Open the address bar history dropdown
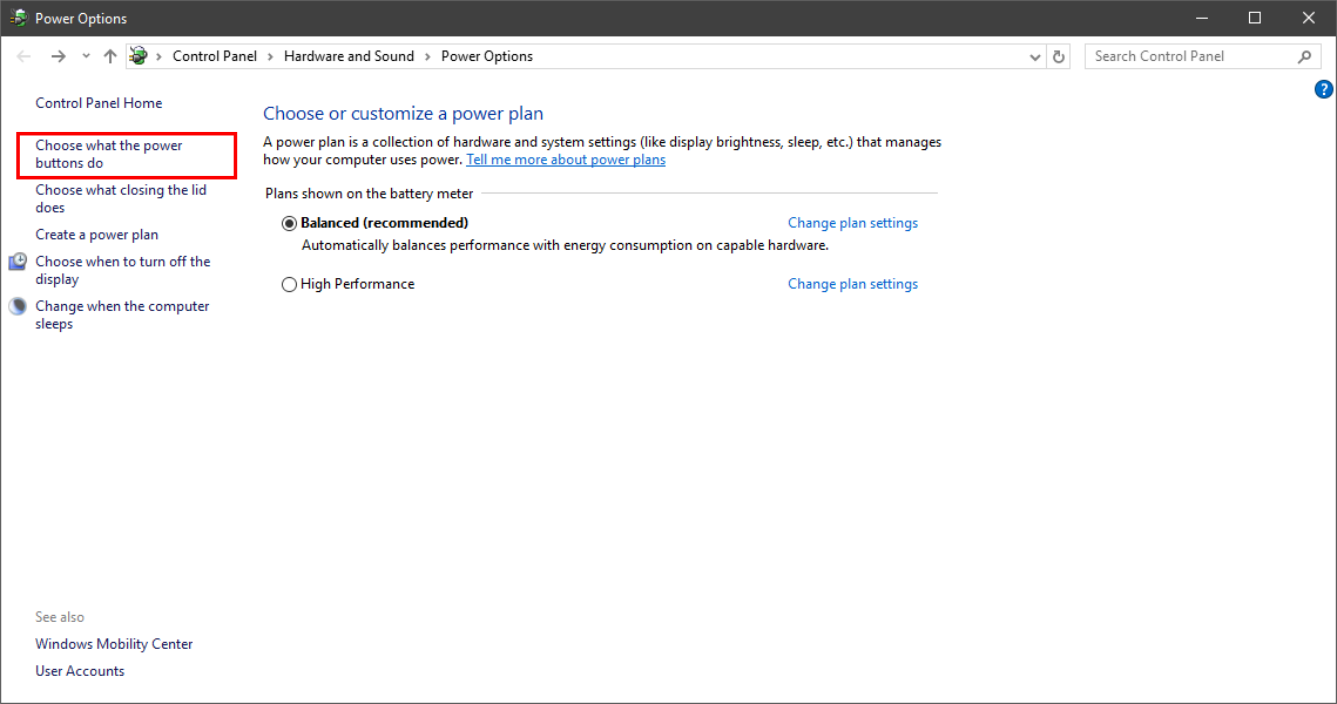 click(1035, 57)
